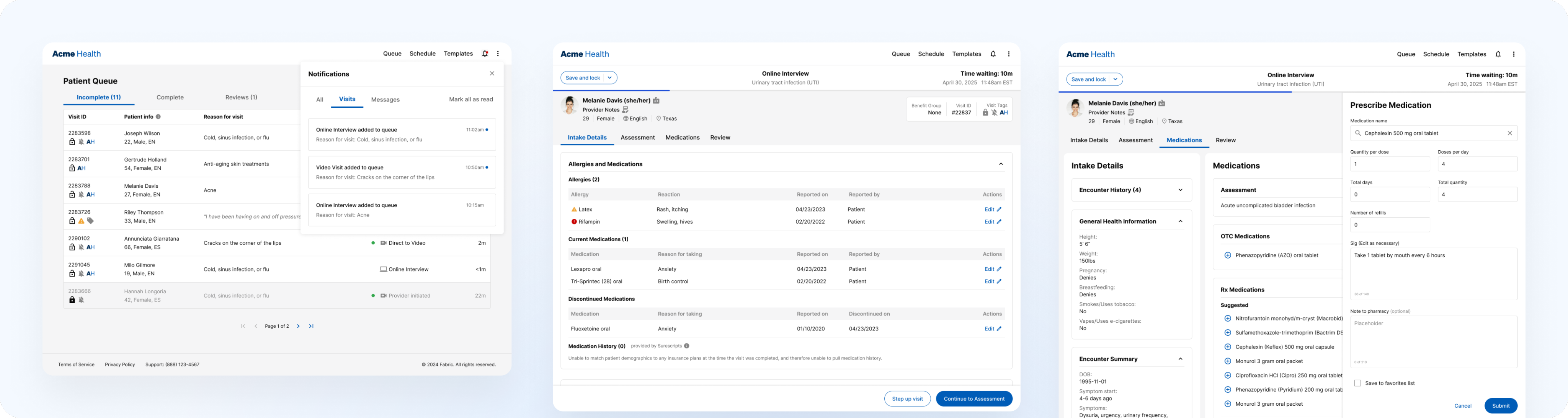Add Cephalexin (Keflex) 500 mg capsule plus icon
This screenshot has height=418, width=1568.
pyautogui.click(x=1228, y=347)
